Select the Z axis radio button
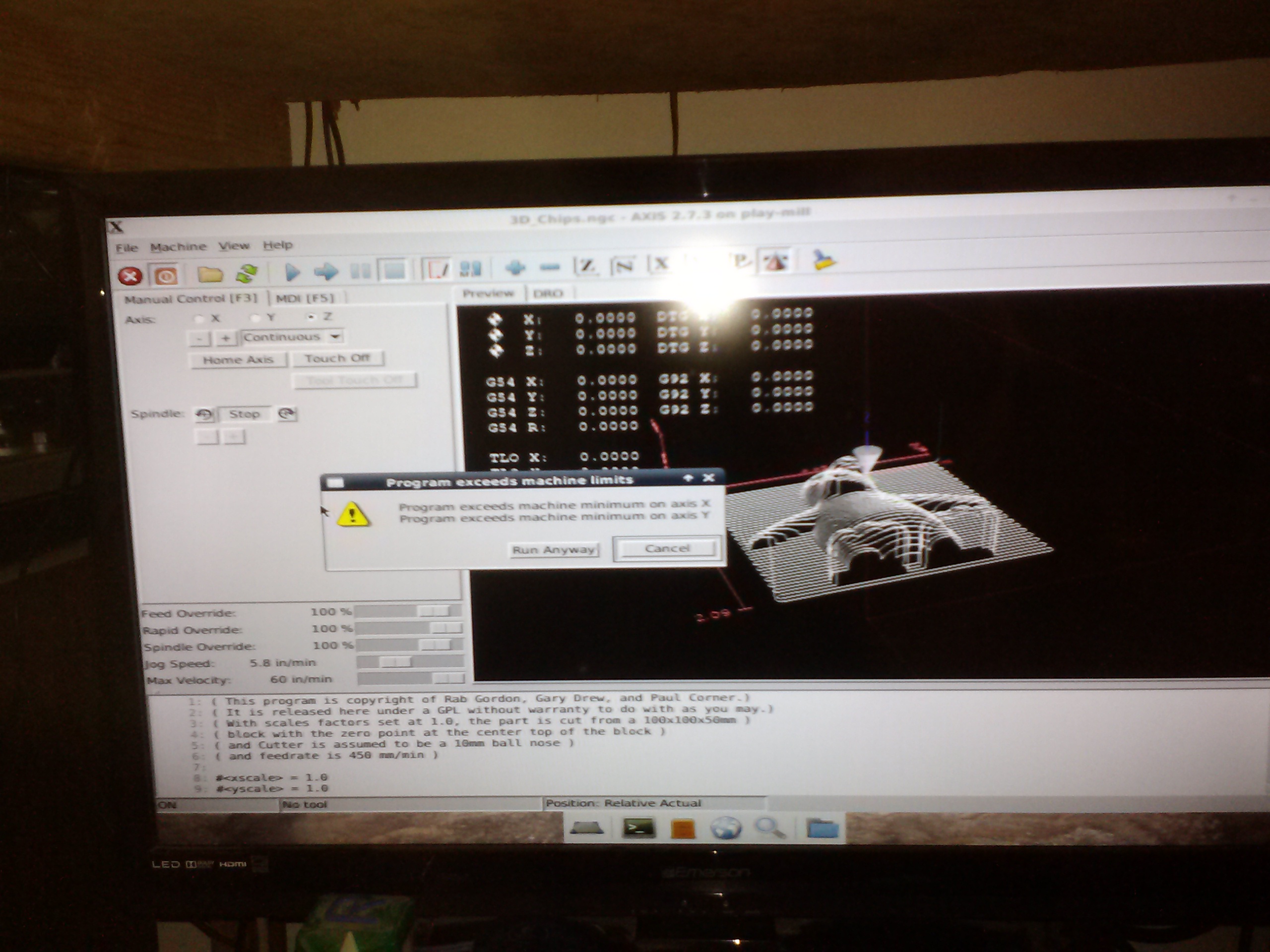This screenshot has height=952, width=1270. click(x=311, y=316)
